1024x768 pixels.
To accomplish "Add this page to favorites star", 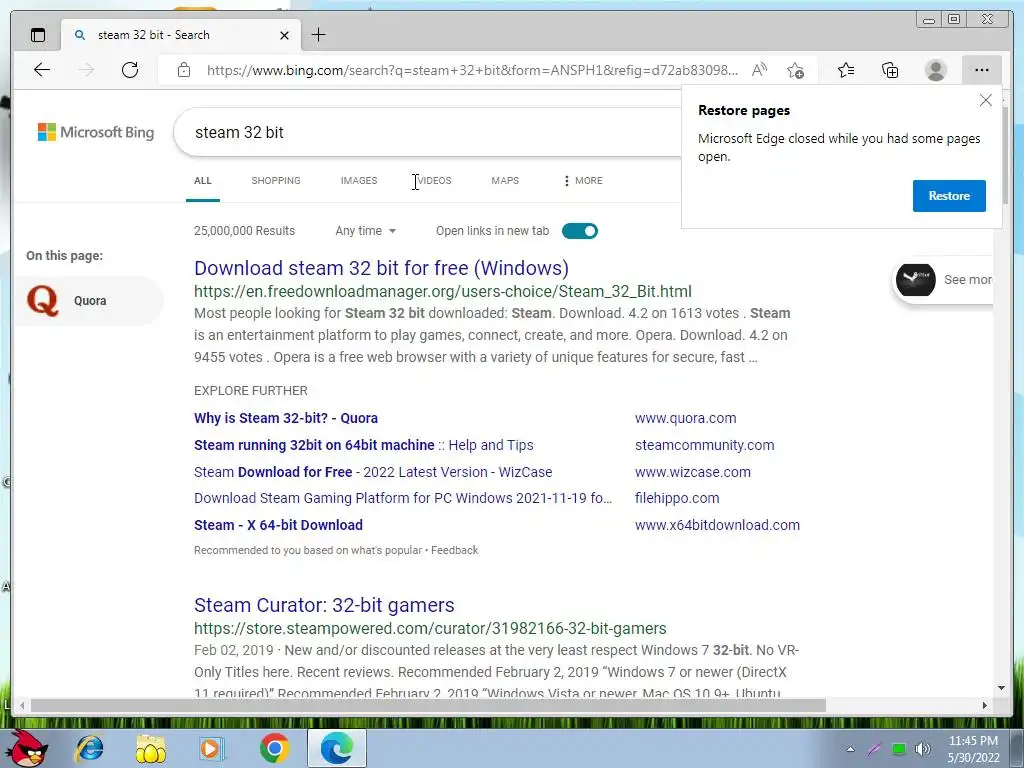I will point(795,70).
